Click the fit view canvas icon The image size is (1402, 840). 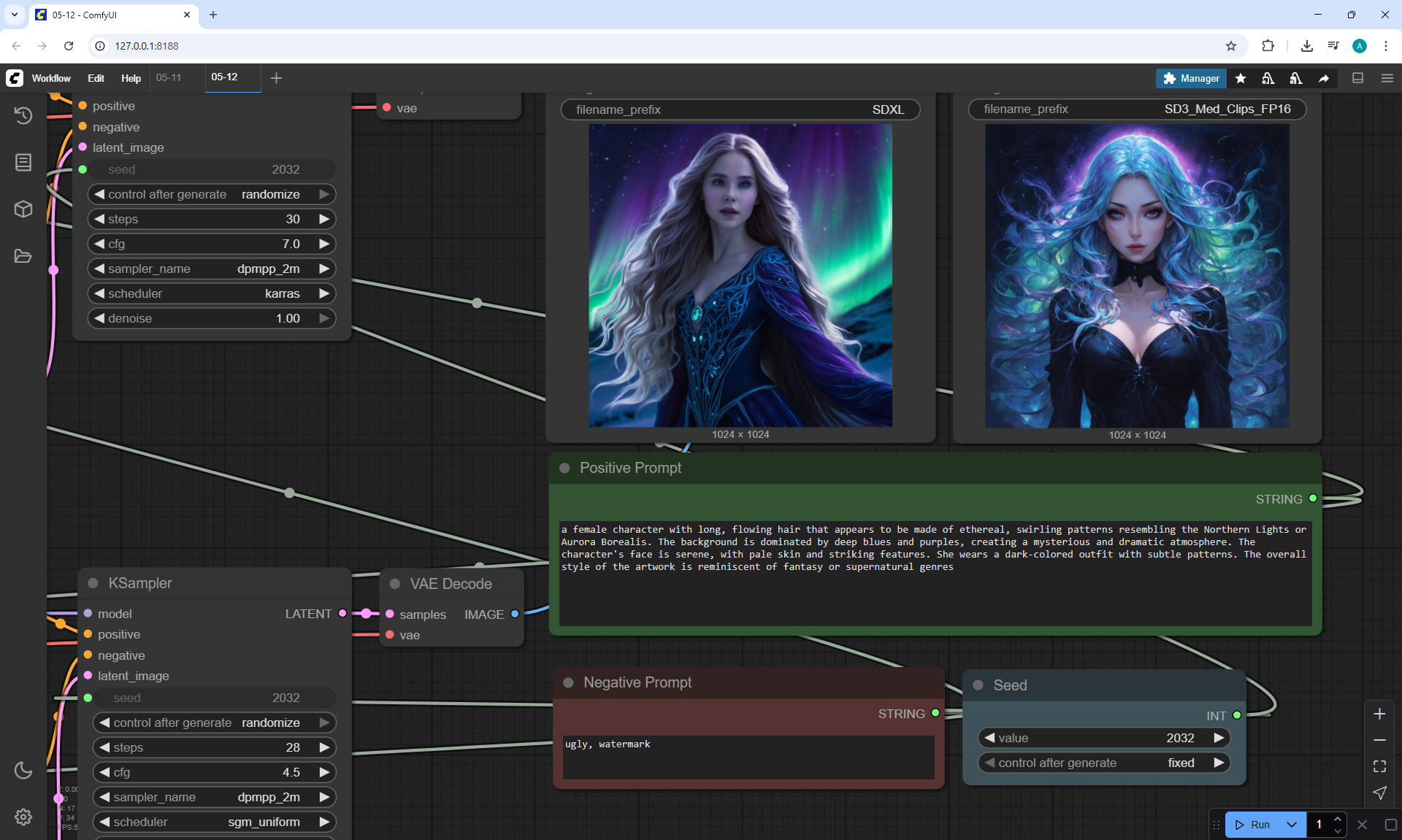1379,766
